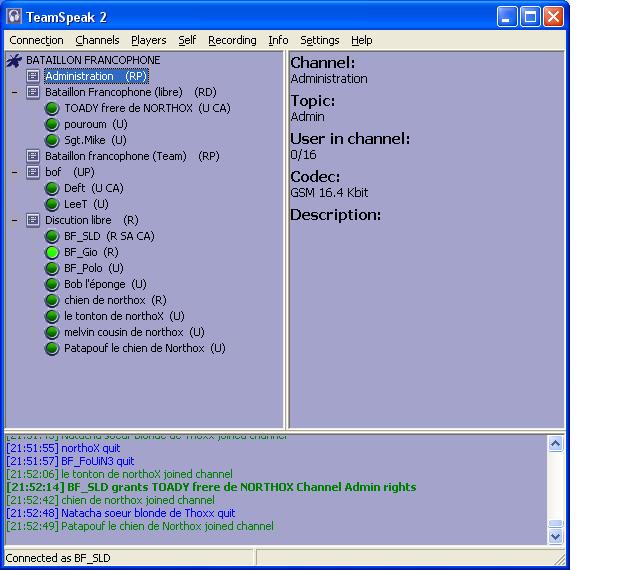The height and width of the screenshot is (570, 640).
Task: Click the status light beside Bob l'éponge
Action: [x=52, y=284]
